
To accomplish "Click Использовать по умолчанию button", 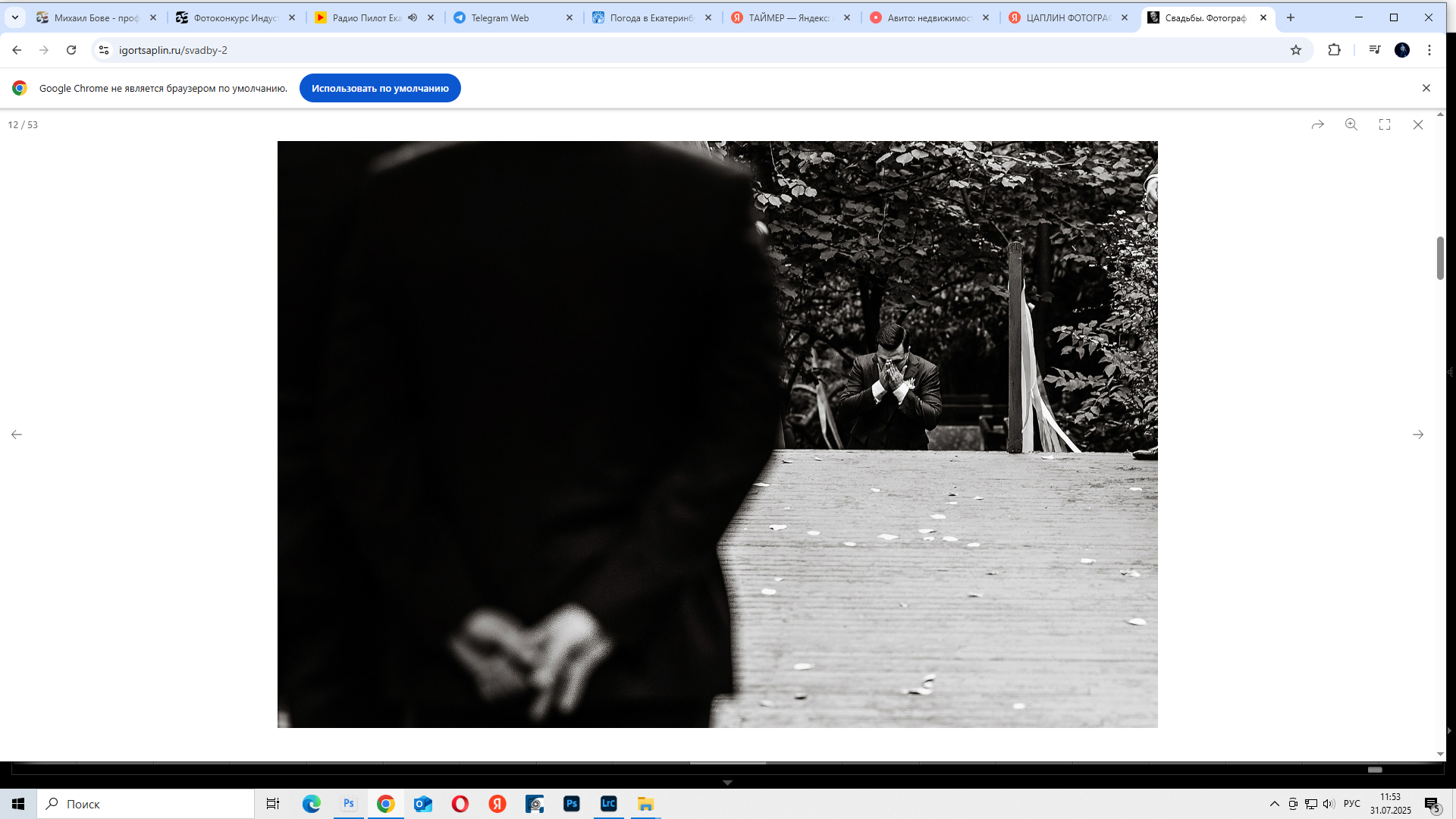I will point(380,88).
